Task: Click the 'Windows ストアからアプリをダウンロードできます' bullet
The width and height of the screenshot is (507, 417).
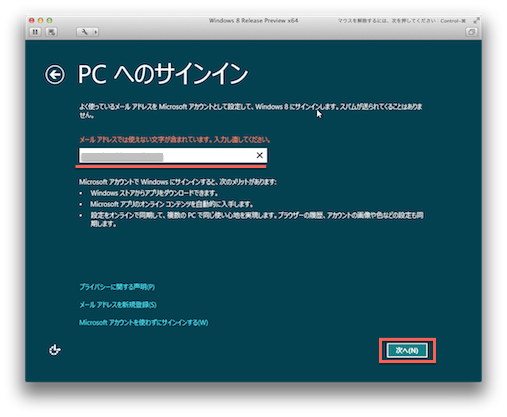Action: click(x=155, y=193)
